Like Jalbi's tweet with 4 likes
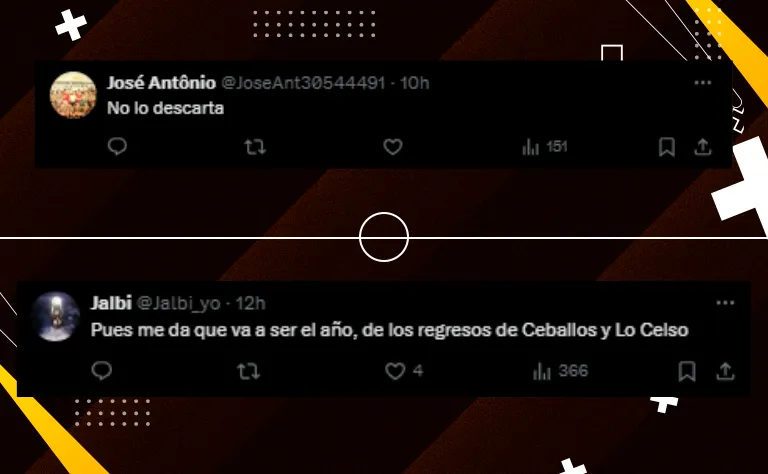 [x=404, y=371]
